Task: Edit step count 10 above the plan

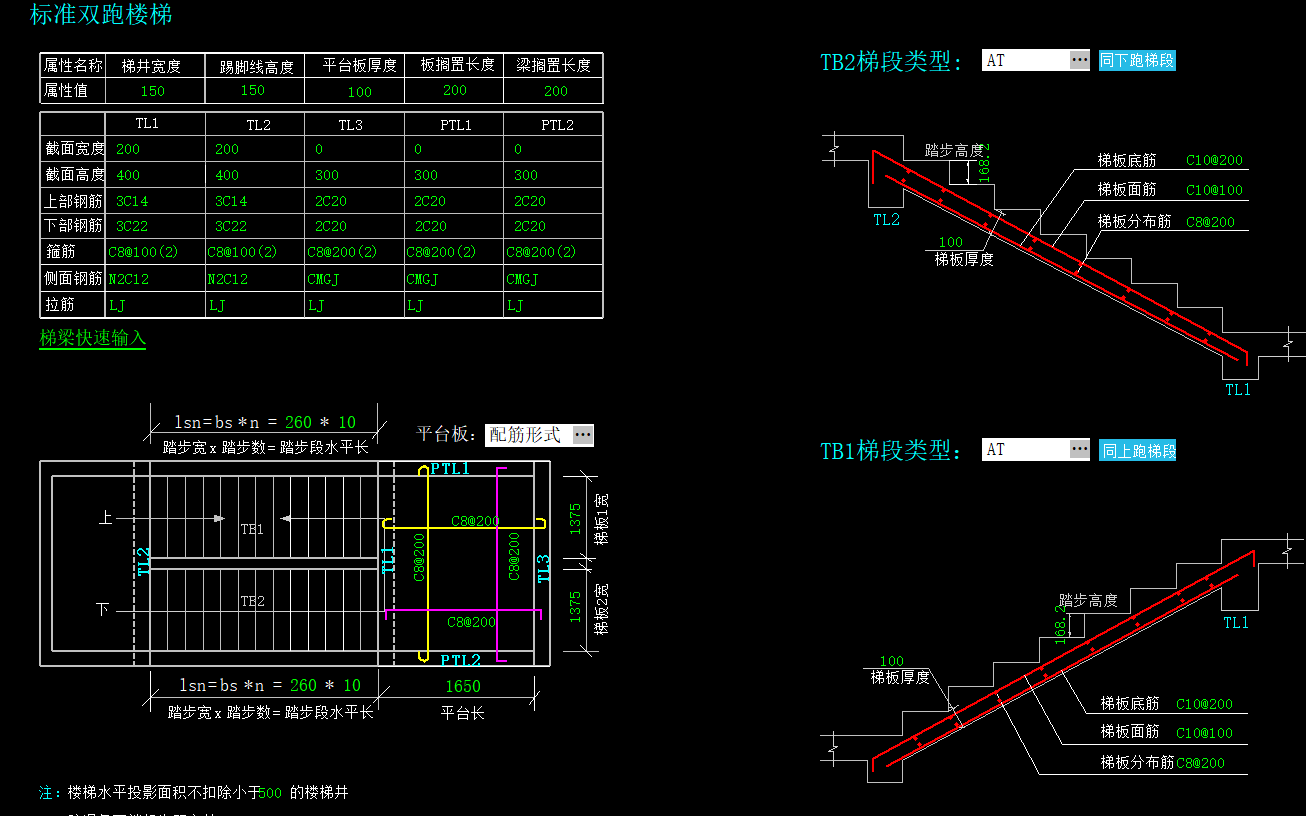Action: click(347, 423)
